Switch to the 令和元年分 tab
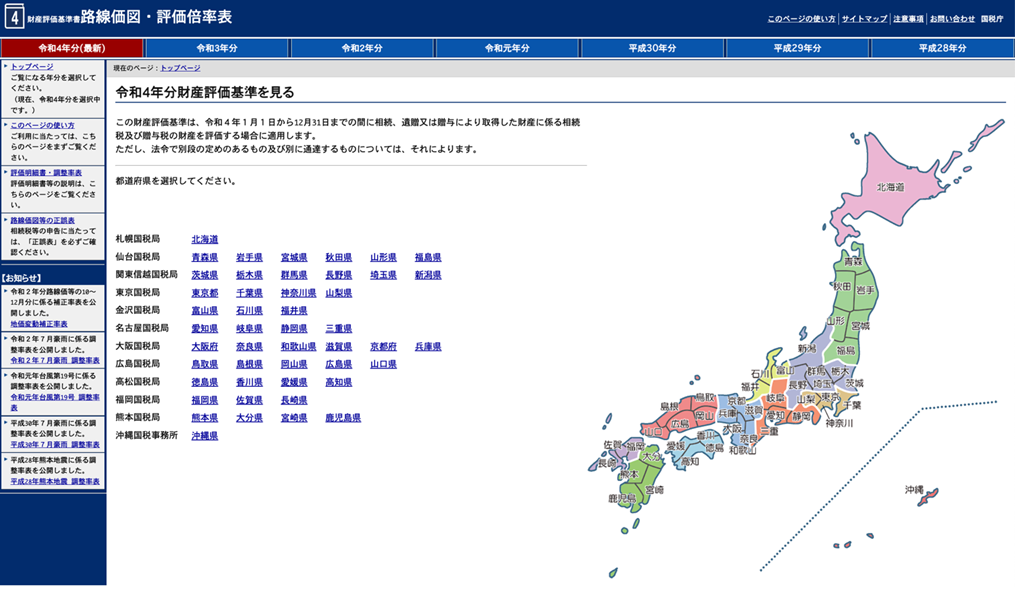1015x590 pixels. 507,48
